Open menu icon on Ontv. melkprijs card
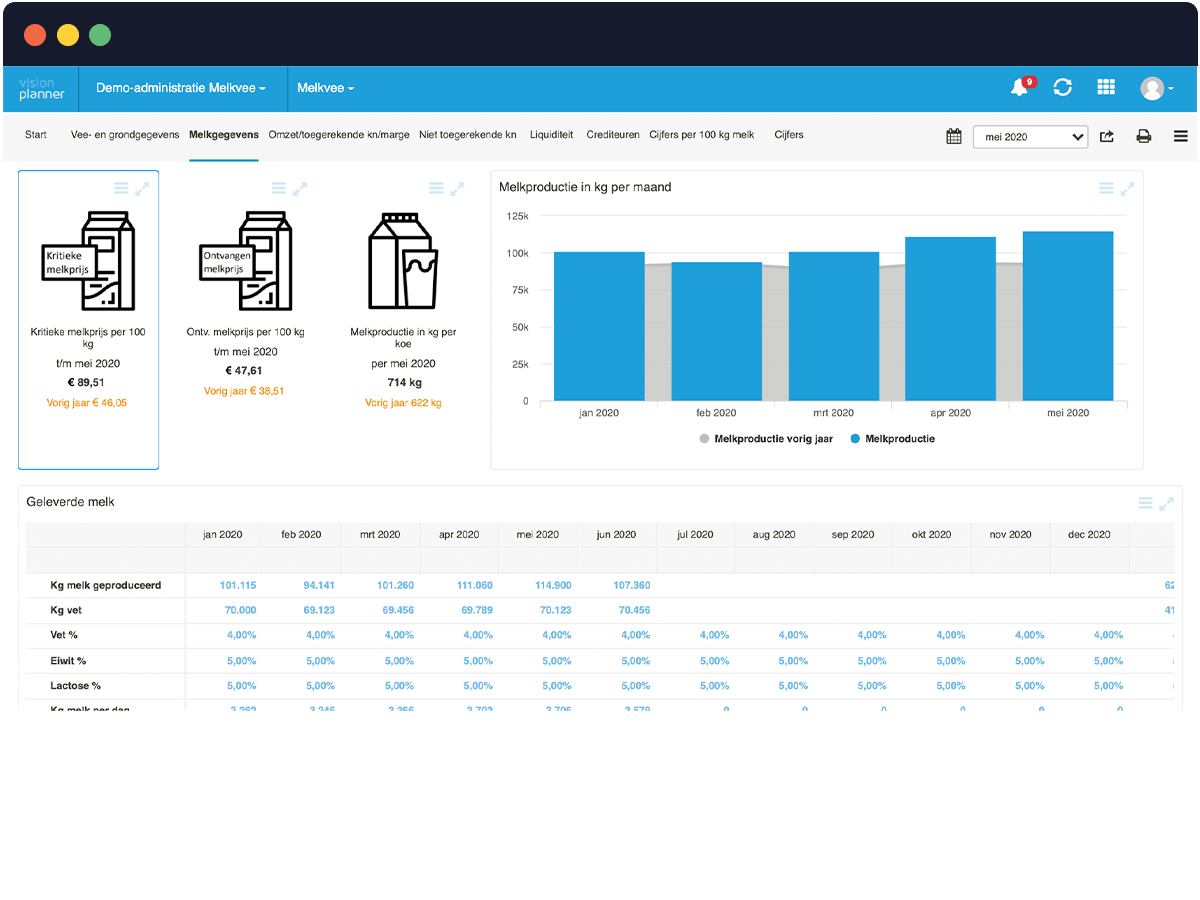This screenshot has width=1200, height=900. point(279,188)
